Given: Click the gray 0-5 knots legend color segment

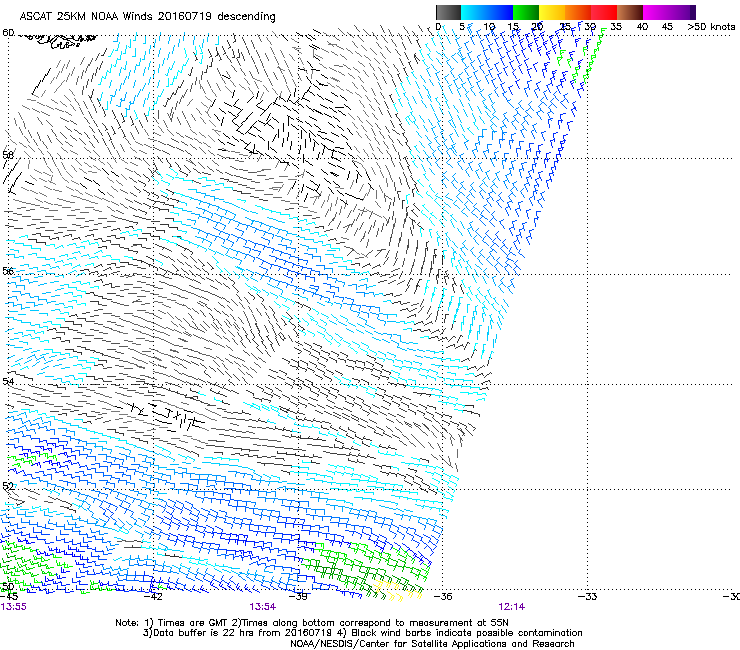Looking at the screenshot, I should tap(448, 12).
